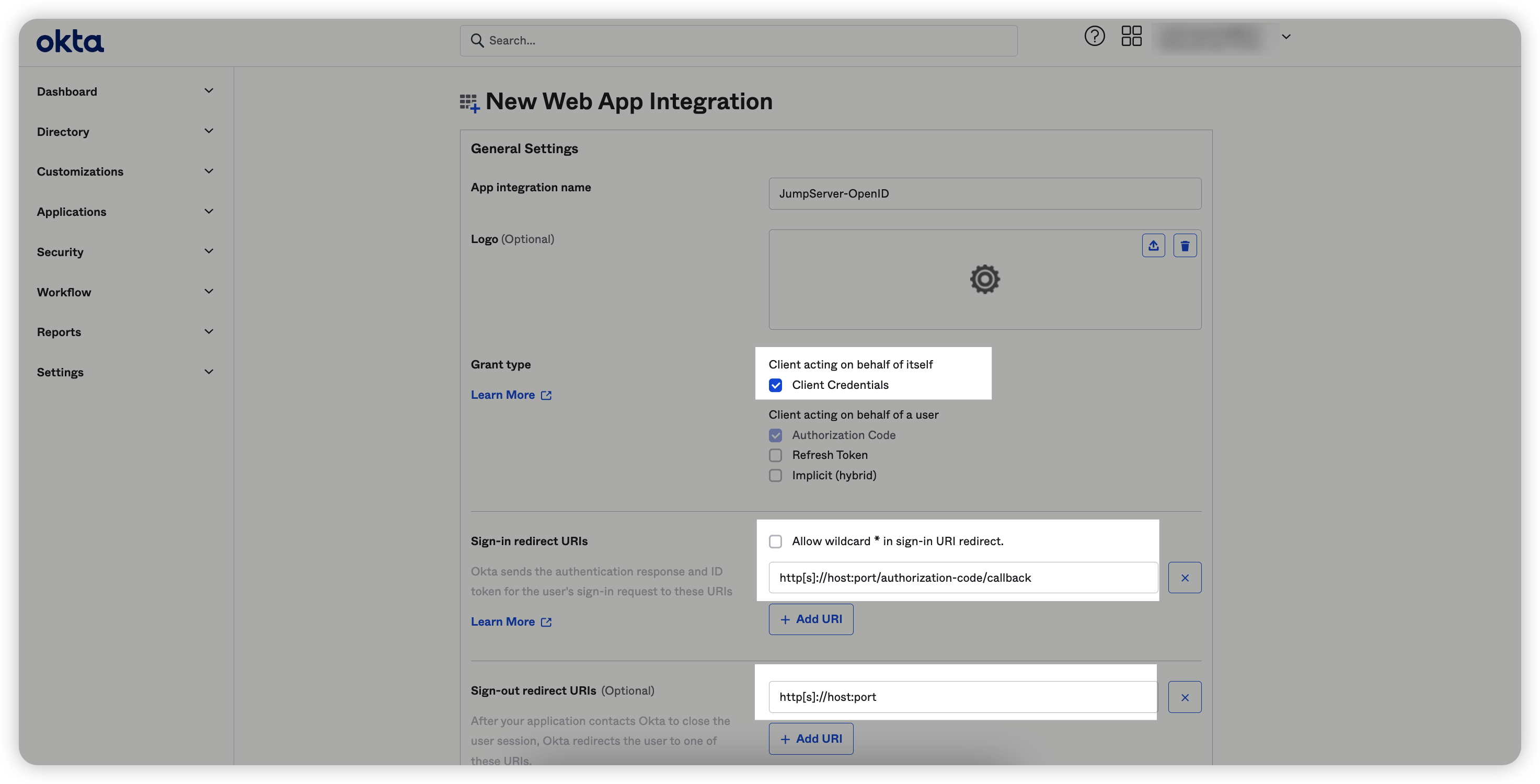Image resolution: width=1540 pixels, height=784 pixels.
Task: Enable the Refresh Token checkbox
Action: coord(775,455)
